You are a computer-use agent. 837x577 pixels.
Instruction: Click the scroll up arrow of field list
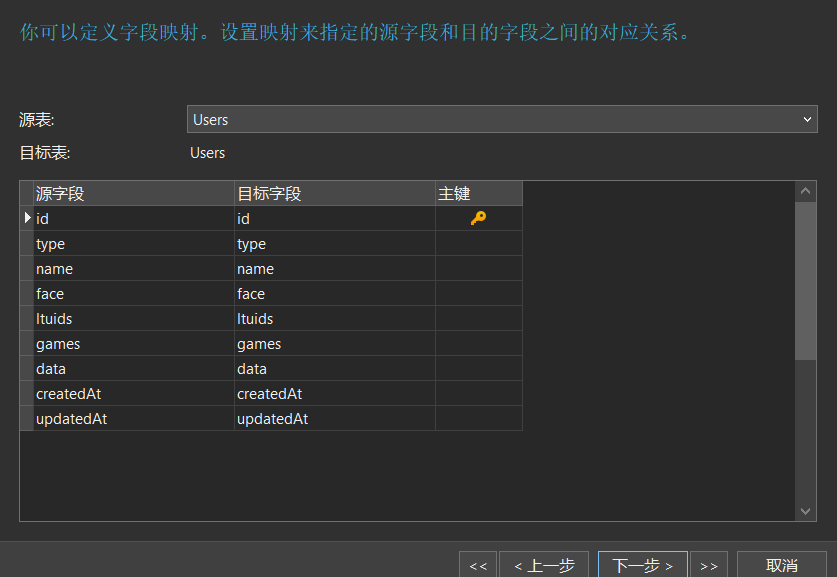[806, 190]
